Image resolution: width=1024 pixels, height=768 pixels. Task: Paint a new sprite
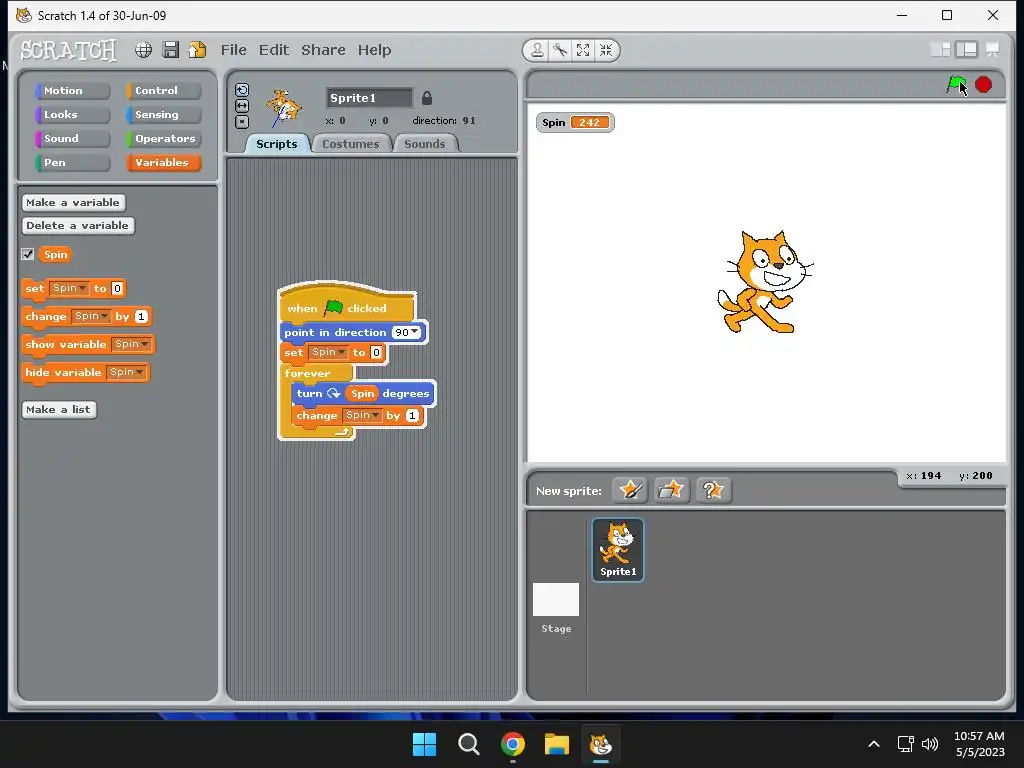tap(630, 490)
